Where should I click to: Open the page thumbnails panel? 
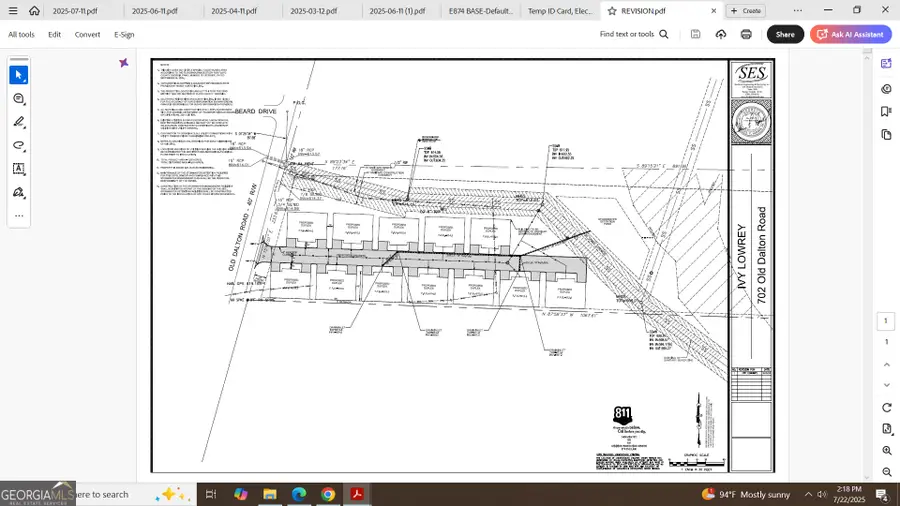(x=886, y=135)
